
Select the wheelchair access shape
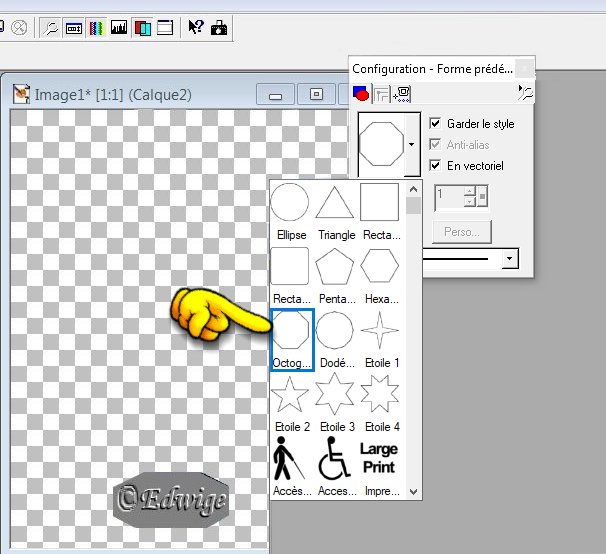335,467
